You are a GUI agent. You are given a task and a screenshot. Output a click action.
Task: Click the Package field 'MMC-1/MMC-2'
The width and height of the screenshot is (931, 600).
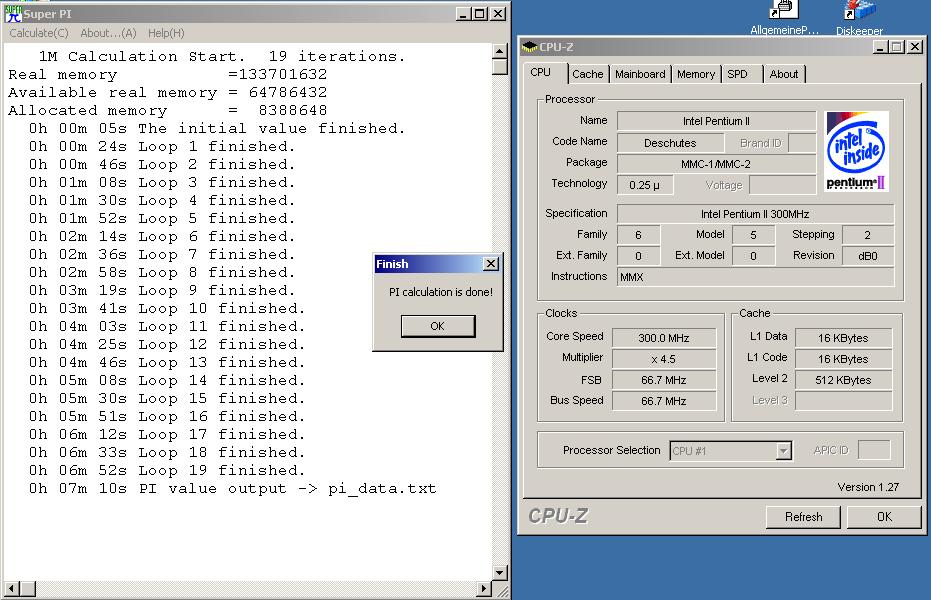[x=716, y=164]
